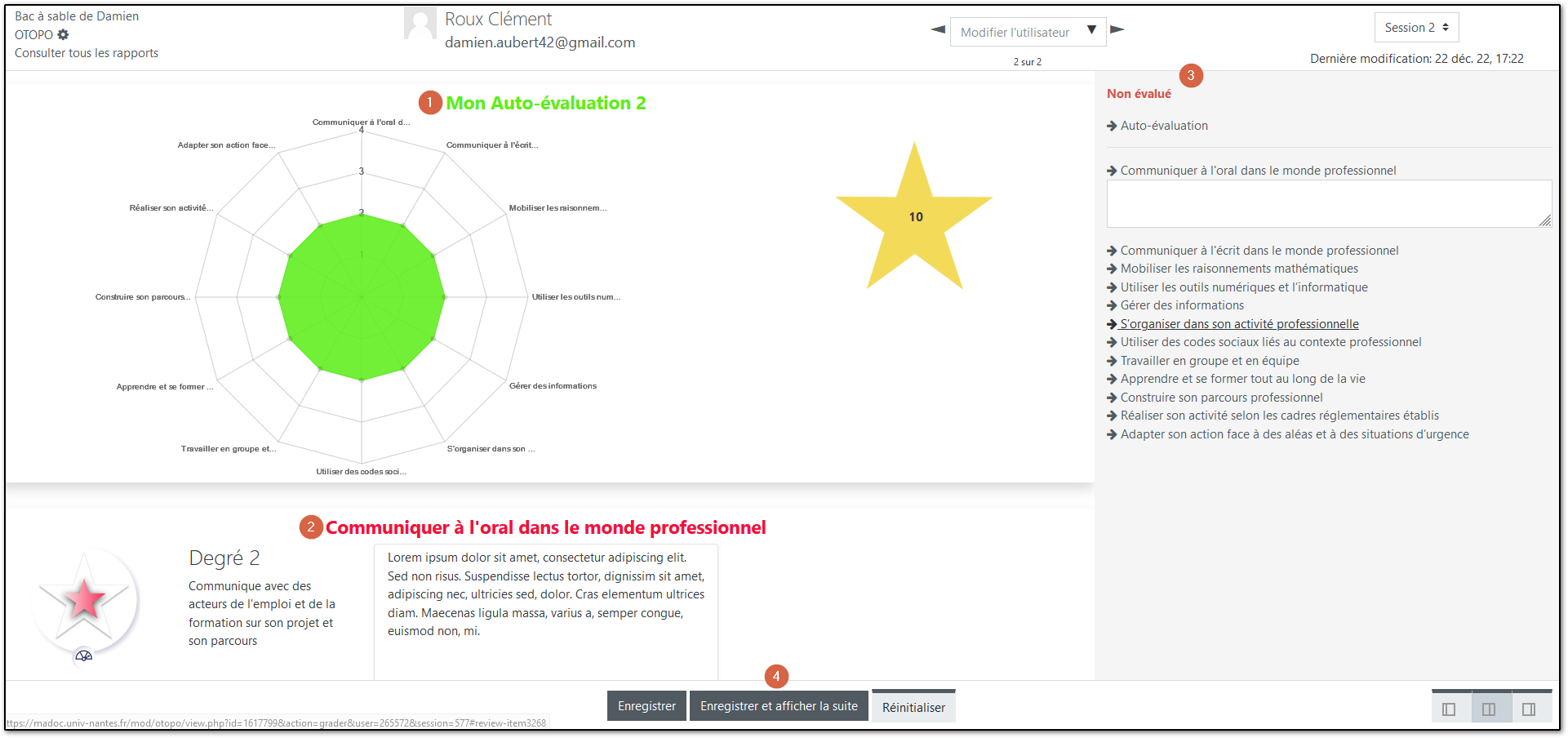The width and height of the screenshot is (1568, 738).
Task: Select the Auto-évaluation sidebar link
Action: [x=1165, y=125]
